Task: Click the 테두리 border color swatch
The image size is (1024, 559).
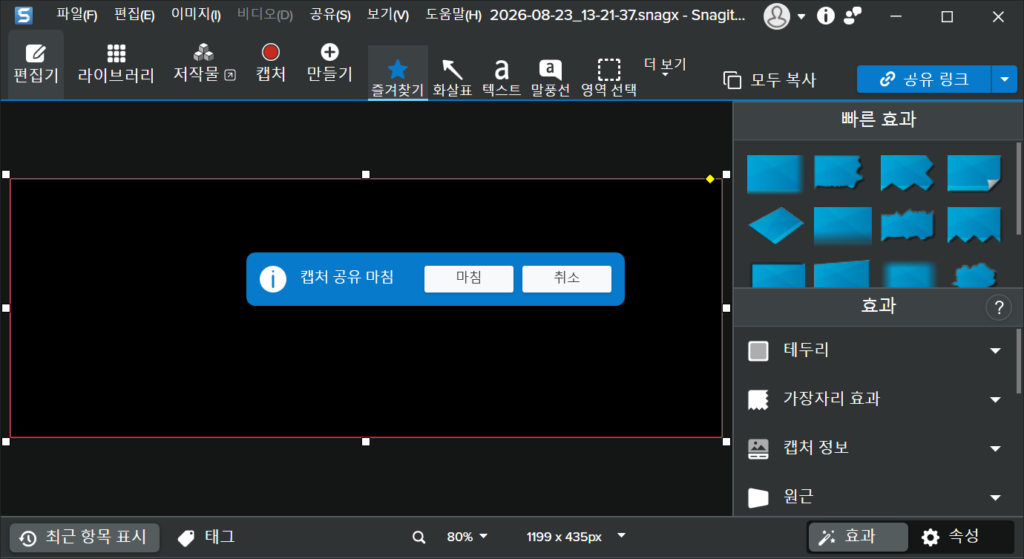Action: click(758, 351)
